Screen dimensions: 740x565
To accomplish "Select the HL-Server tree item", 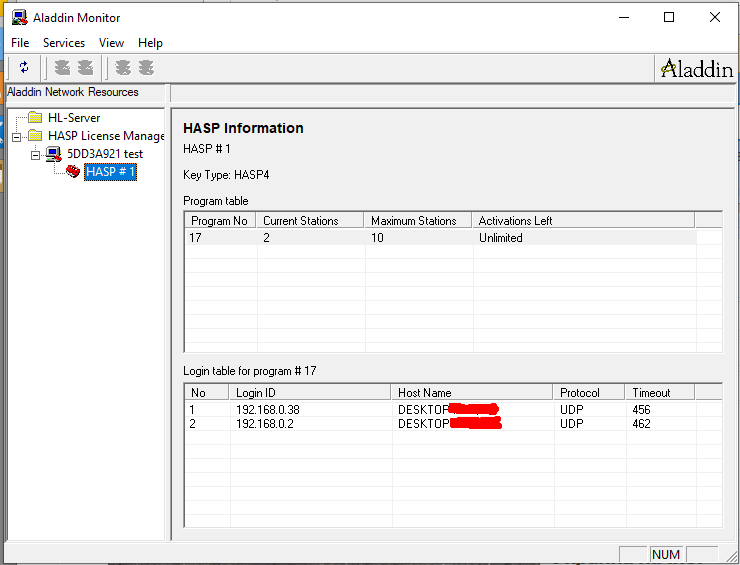I will point(74,118).
